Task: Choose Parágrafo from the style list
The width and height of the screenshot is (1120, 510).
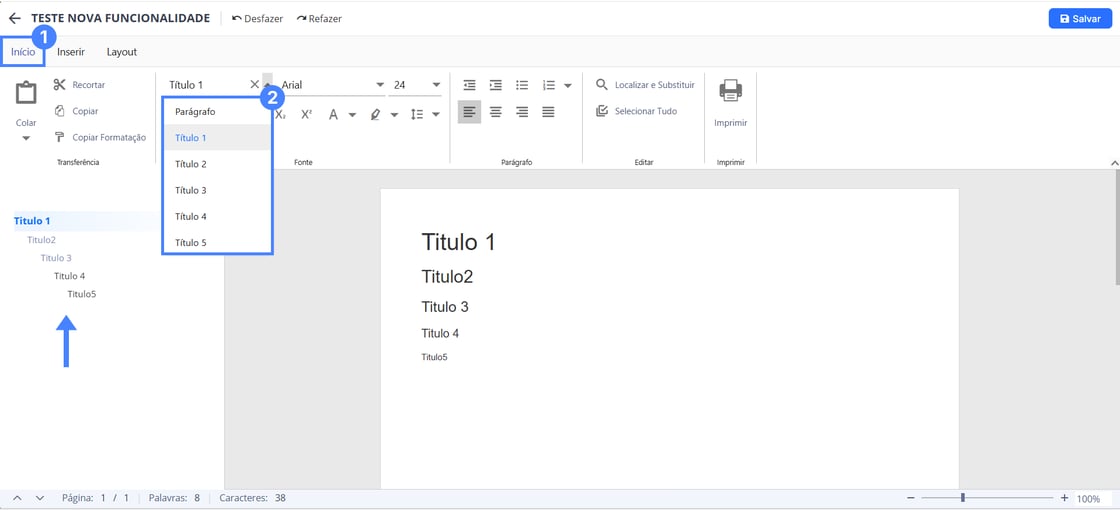Action: click(x=217, y=111)
